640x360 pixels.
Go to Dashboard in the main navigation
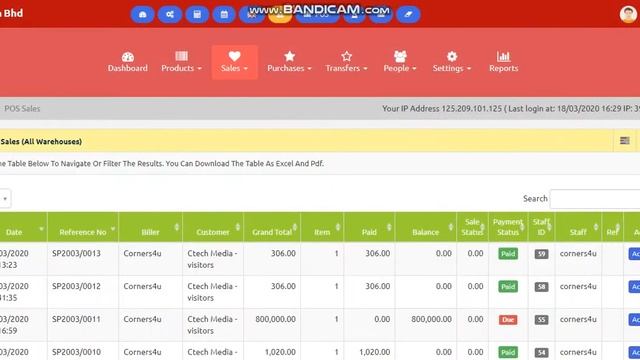click(x=128, y=62)
